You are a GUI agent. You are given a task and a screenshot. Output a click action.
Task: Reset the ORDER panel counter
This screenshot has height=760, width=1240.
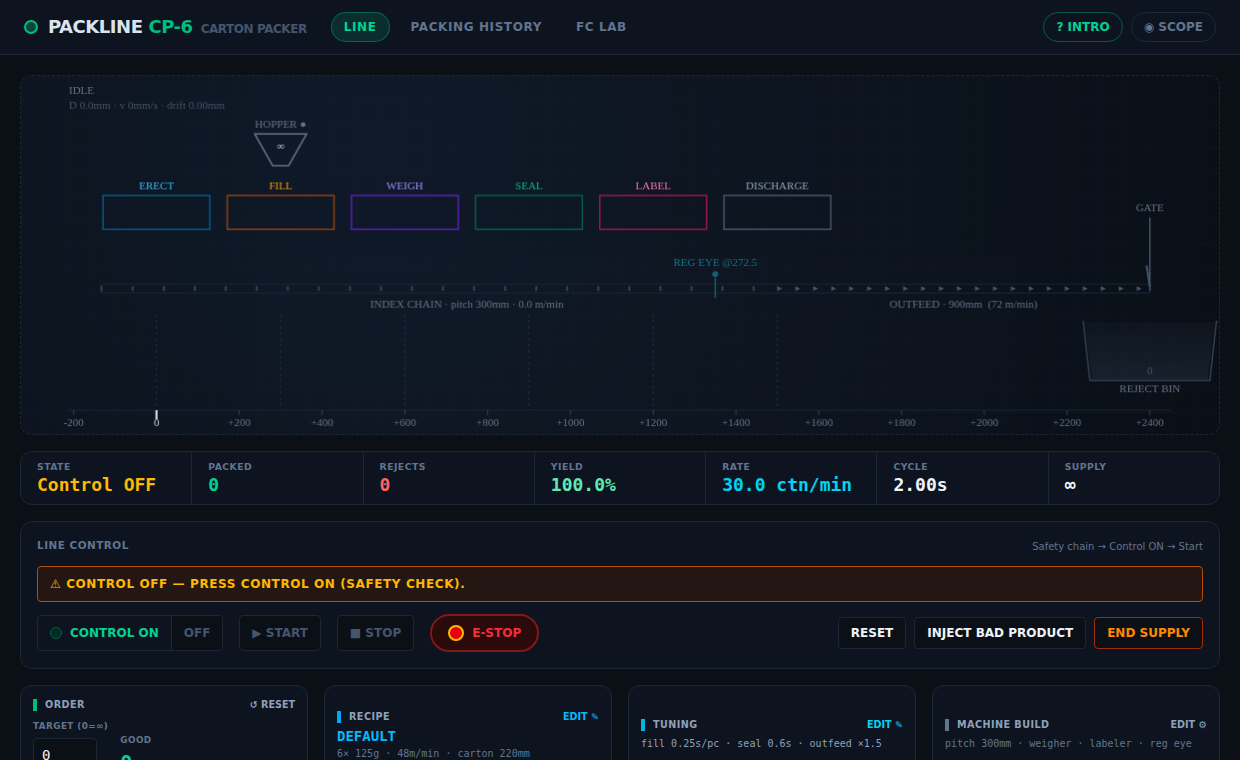click(x=272, y=704)
